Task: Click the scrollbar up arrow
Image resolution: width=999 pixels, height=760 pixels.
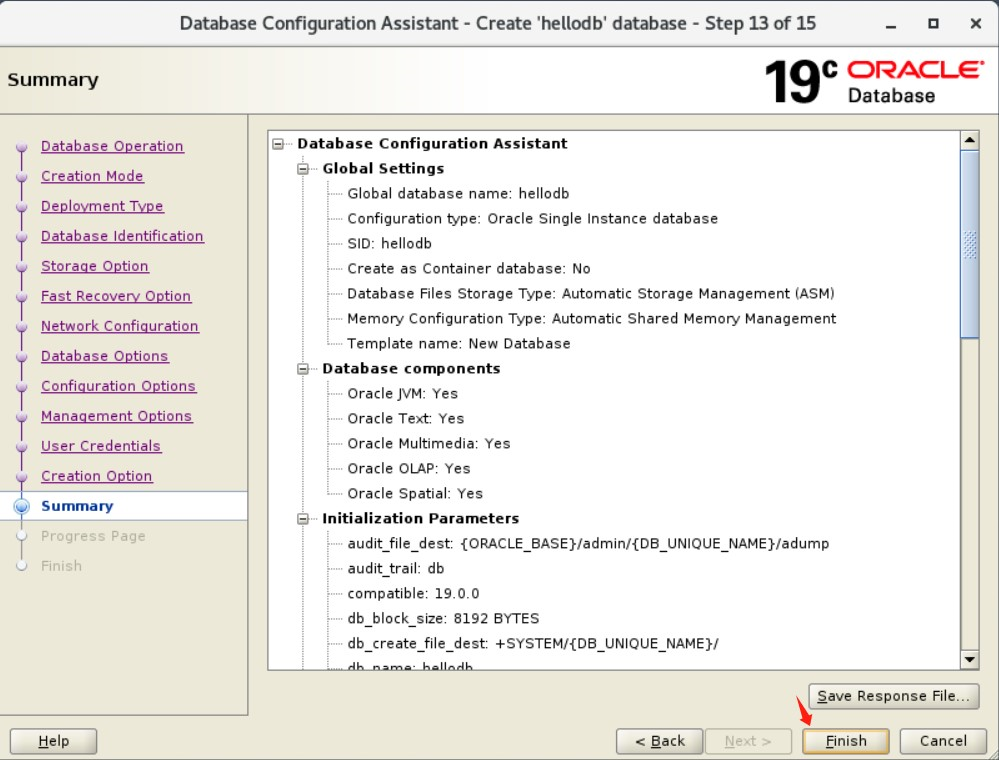Action: coord(969,140)
